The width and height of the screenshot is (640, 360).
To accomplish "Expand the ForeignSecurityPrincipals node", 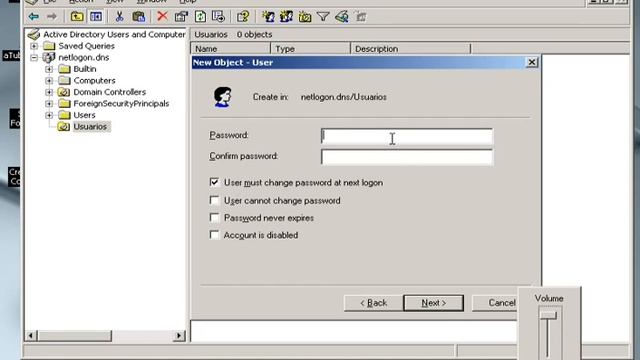I will (49, 103).
